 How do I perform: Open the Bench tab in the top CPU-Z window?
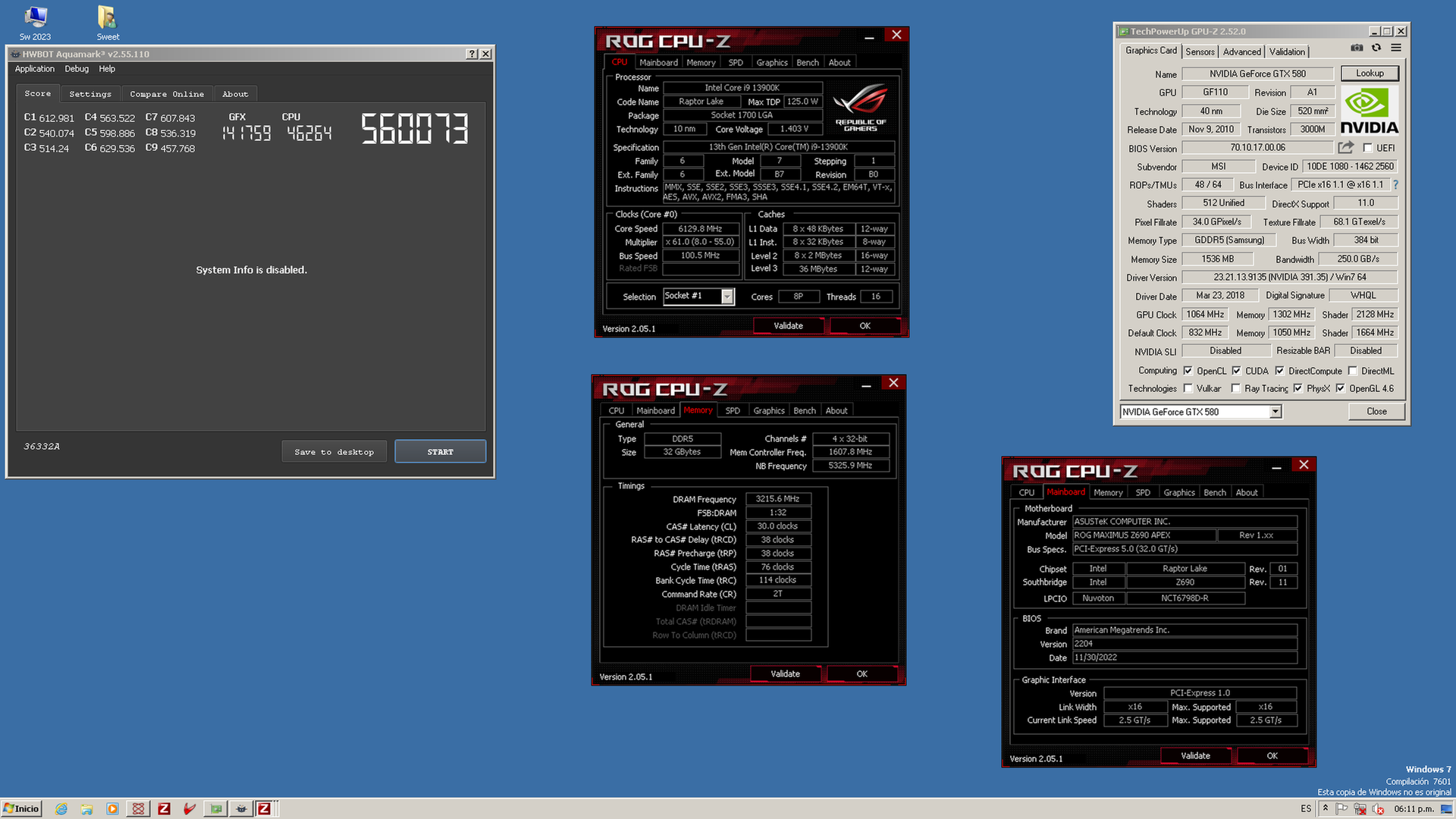point(808,63)
